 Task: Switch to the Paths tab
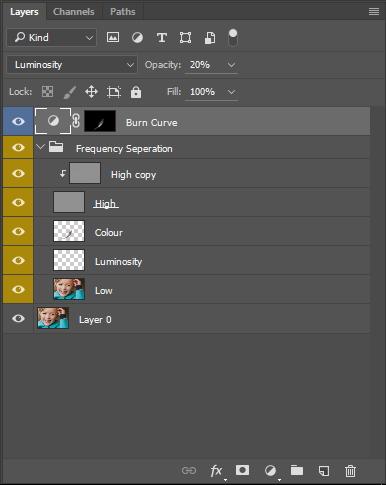tap(123, 12)
